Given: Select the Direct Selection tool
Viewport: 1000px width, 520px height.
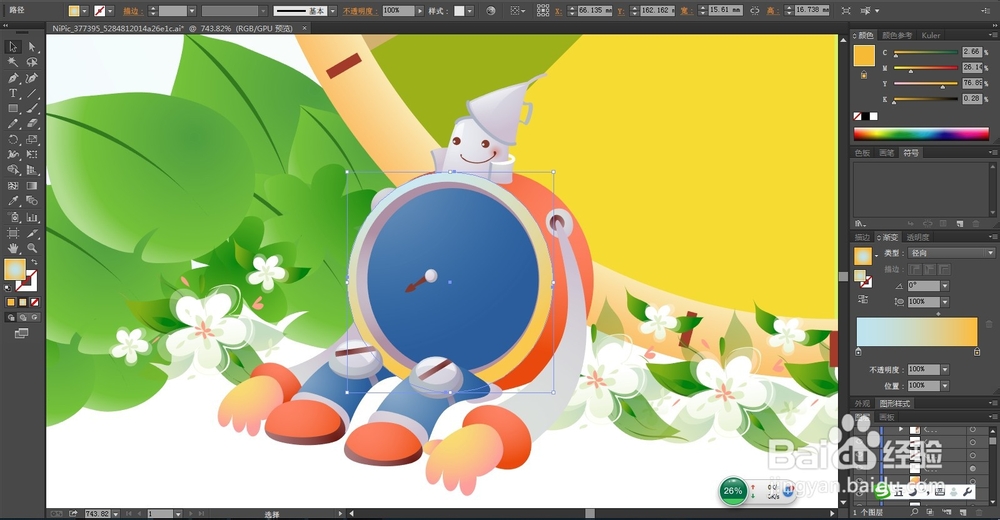Looking at the screenshot, I should click(x=32, y=47).
